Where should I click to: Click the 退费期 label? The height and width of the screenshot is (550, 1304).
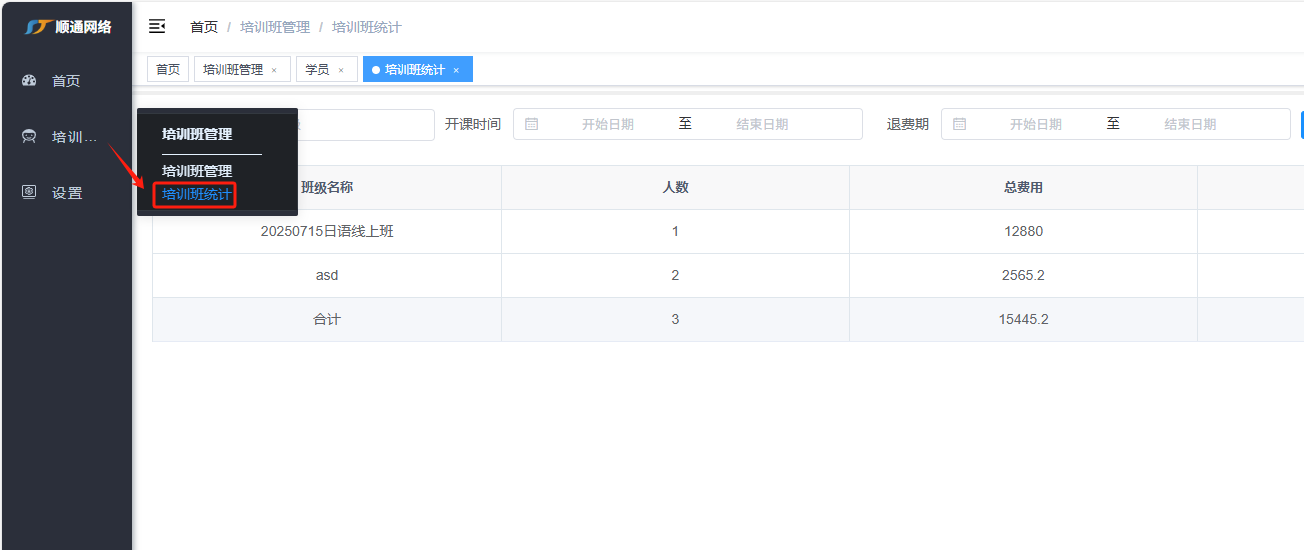pyautogui.click(x=908, y=124)
